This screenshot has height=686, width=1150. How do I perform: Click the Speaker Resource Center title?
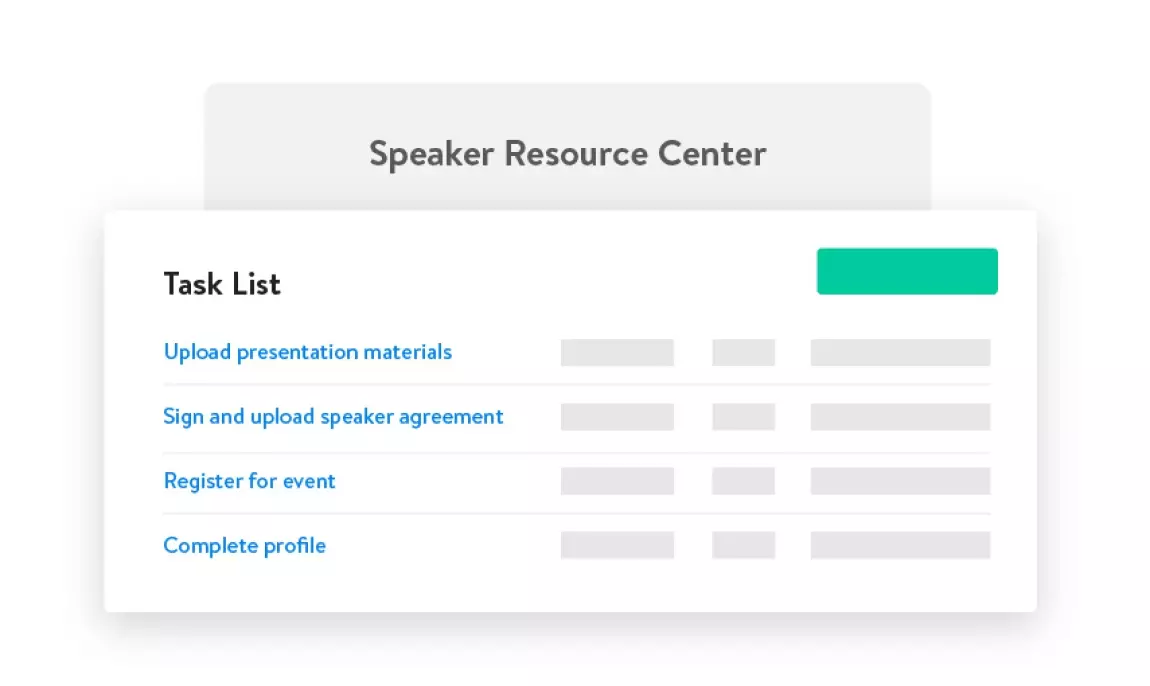[567, 154]
